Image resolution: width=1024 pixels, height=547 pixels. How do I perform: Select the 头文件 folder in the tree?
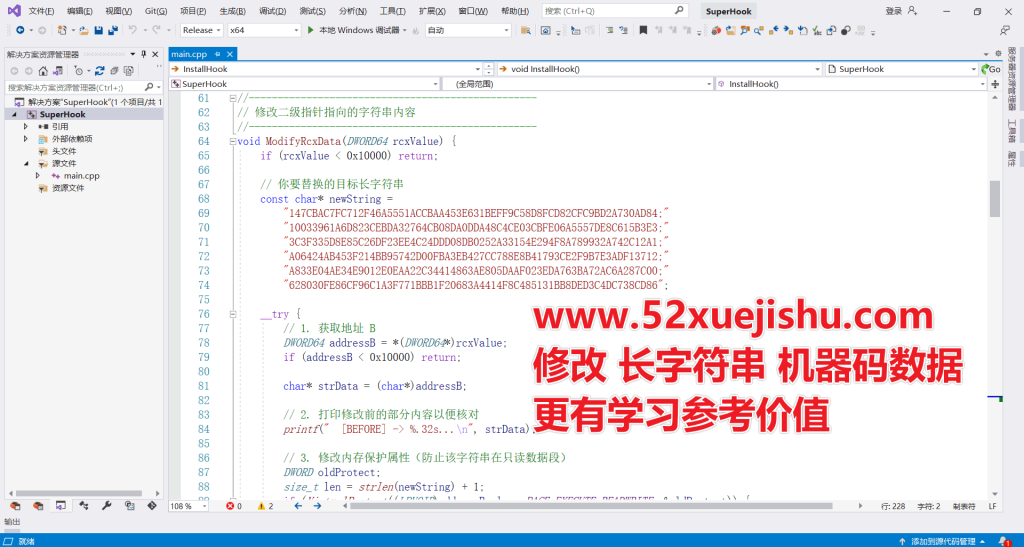(x=64, y=151)
